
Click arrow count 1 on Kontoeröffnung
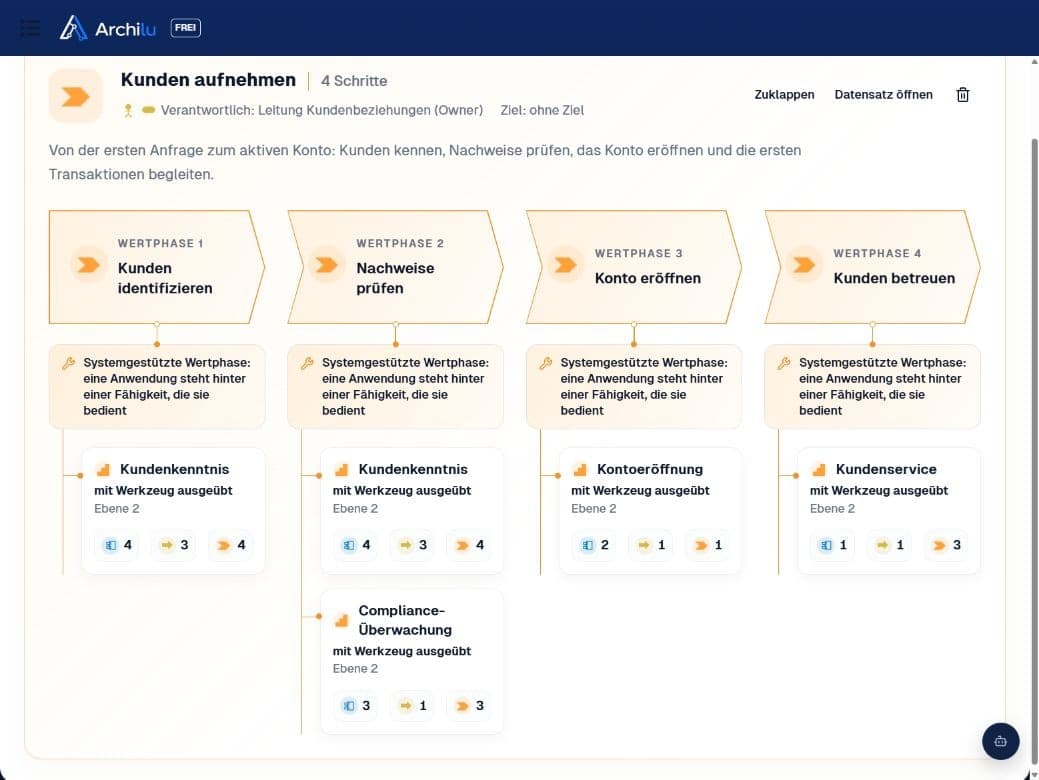tap(651, 545)
